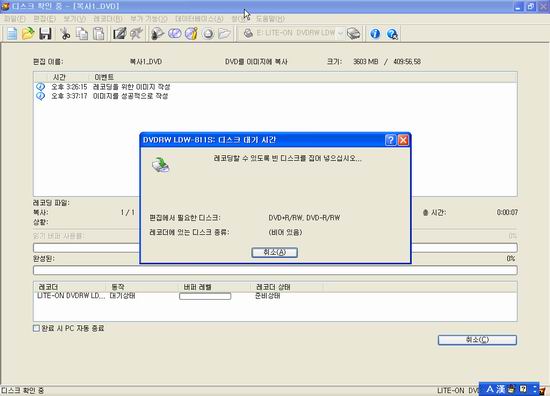
Task: Click 취소(C) button in main window
Action: 477,340
